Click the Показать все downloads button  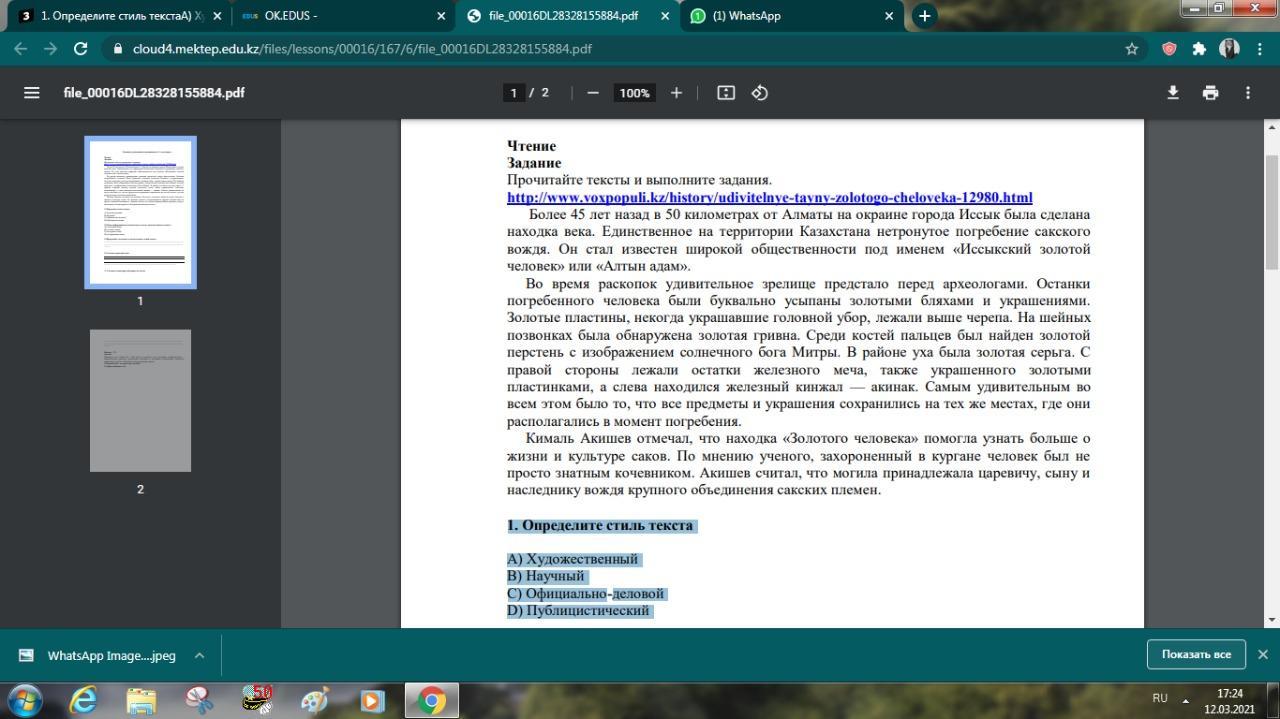[1195, 654]
